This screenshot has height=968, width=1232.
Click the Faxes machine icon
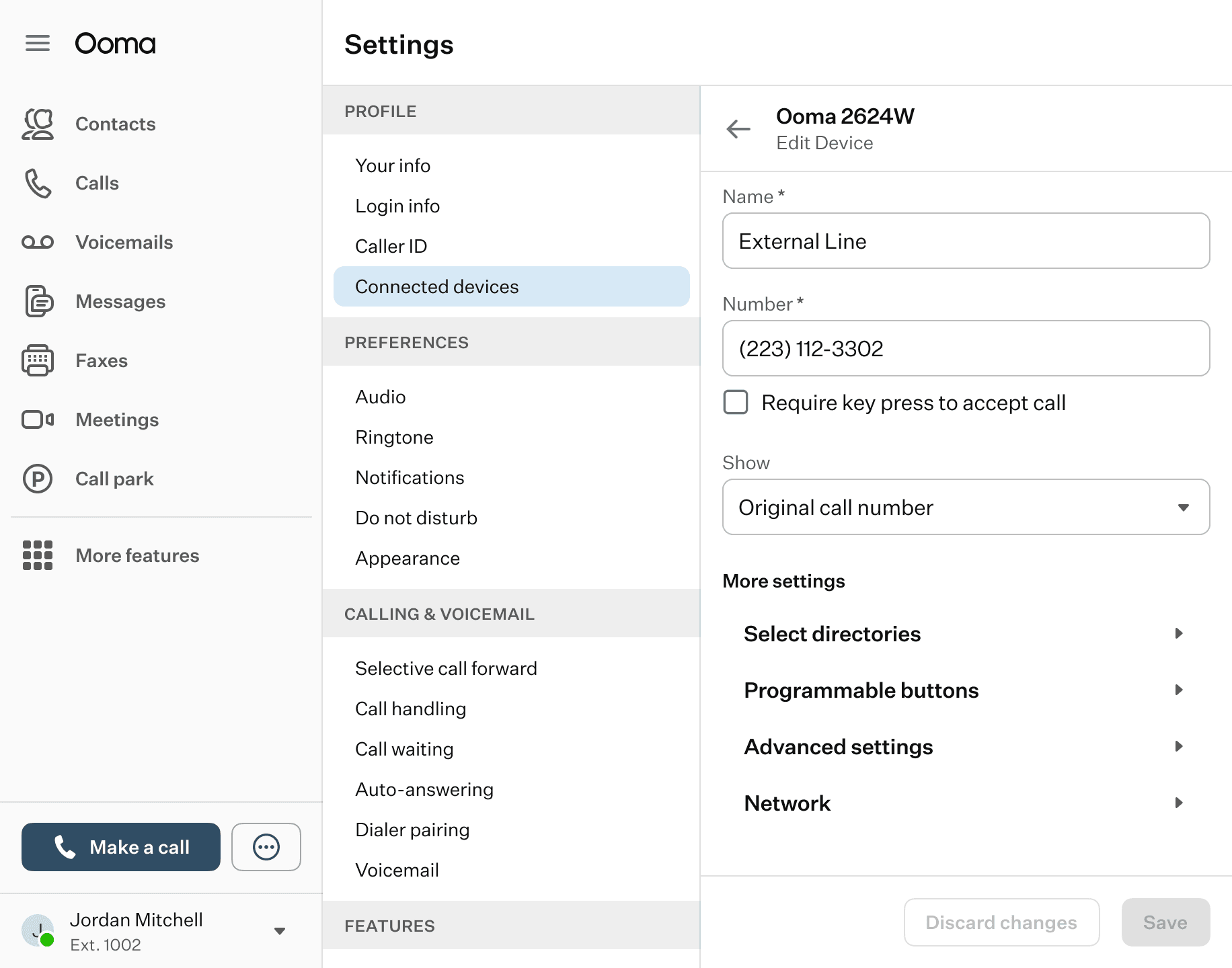tap(38, 361)
